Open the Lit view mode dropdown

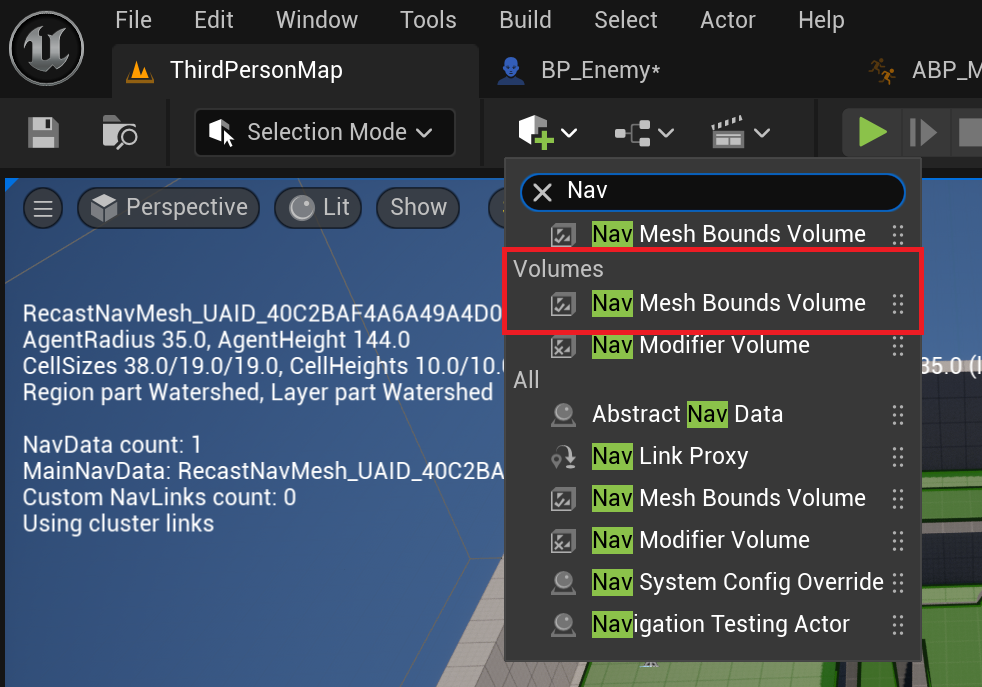pos(318,208)
